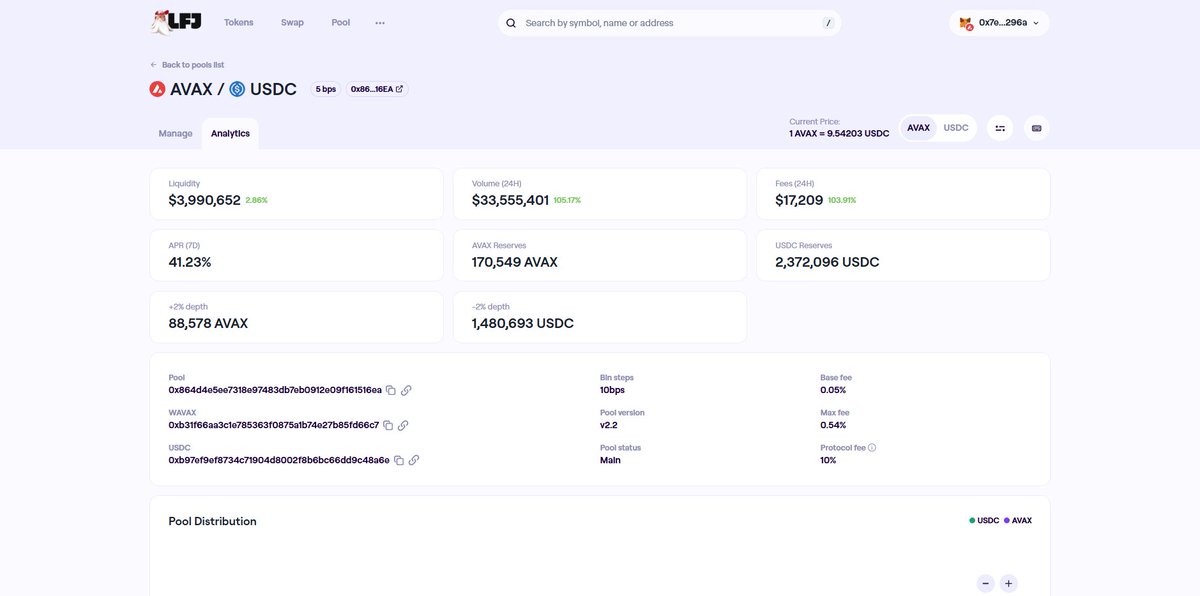The image size is (1200, 596).
Task: Zoom out the pool distribution chart
Action: point(985,583)
